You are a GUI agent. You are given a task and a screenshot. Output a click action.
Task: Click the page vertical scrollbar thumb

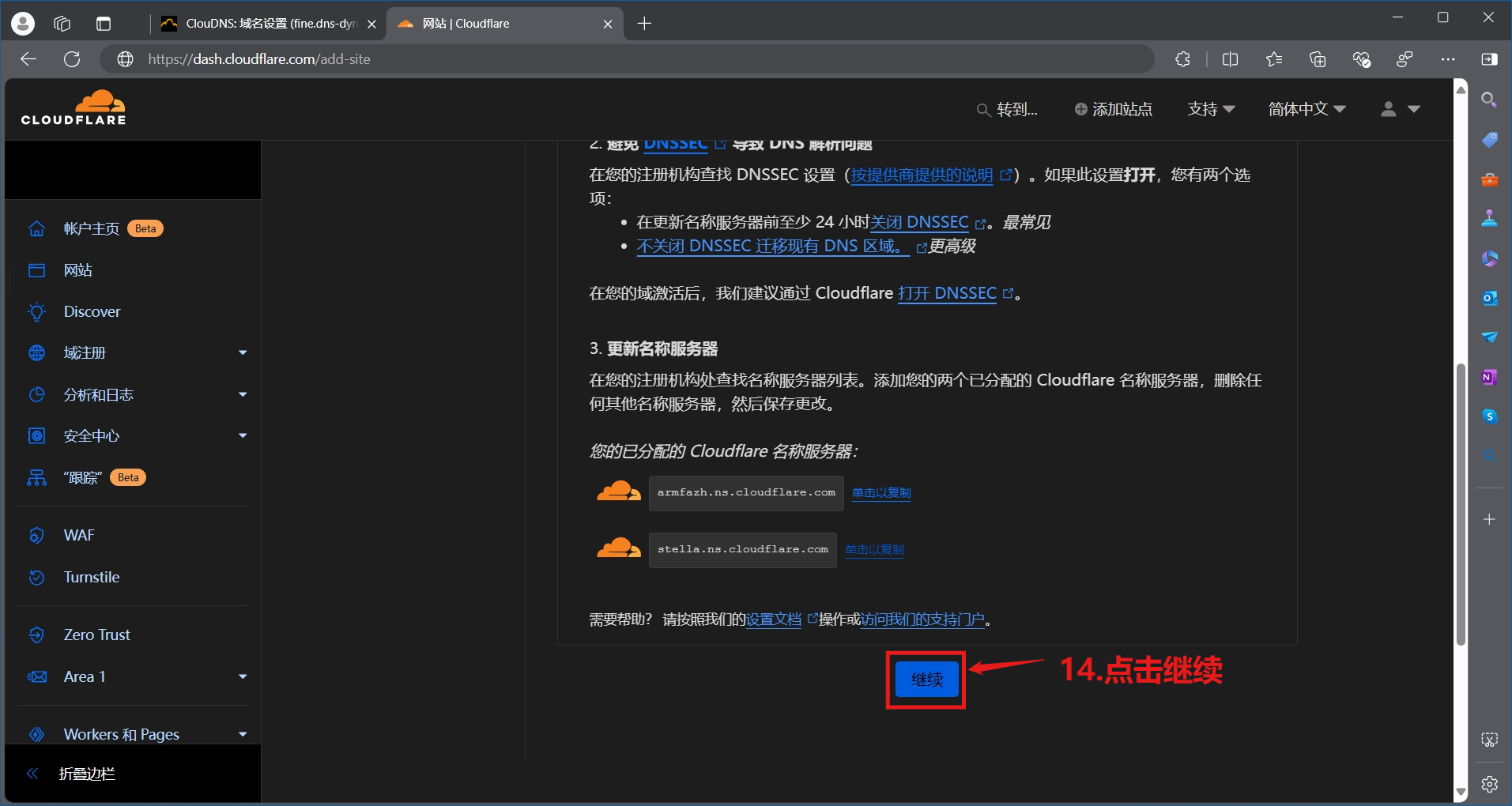[x=1461, y=504]
